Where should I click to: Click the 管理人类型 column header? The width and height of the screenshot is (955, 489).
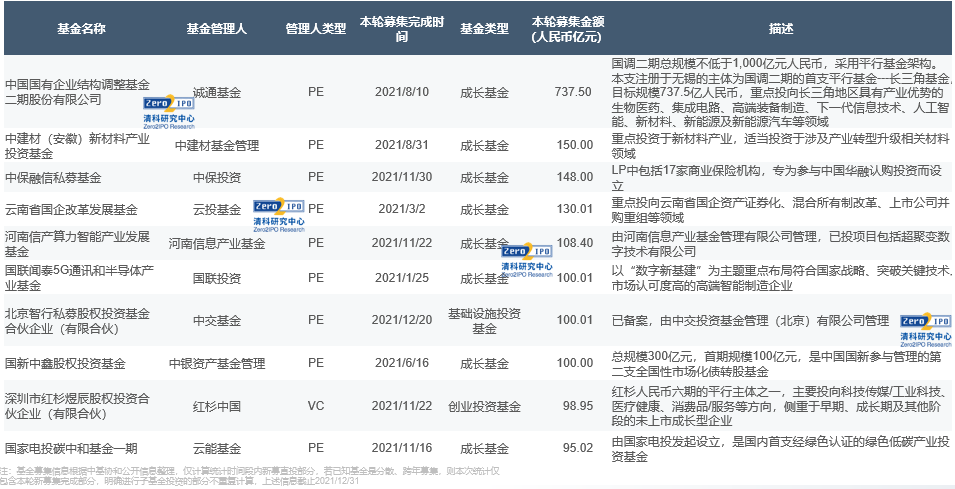[315, 29]
